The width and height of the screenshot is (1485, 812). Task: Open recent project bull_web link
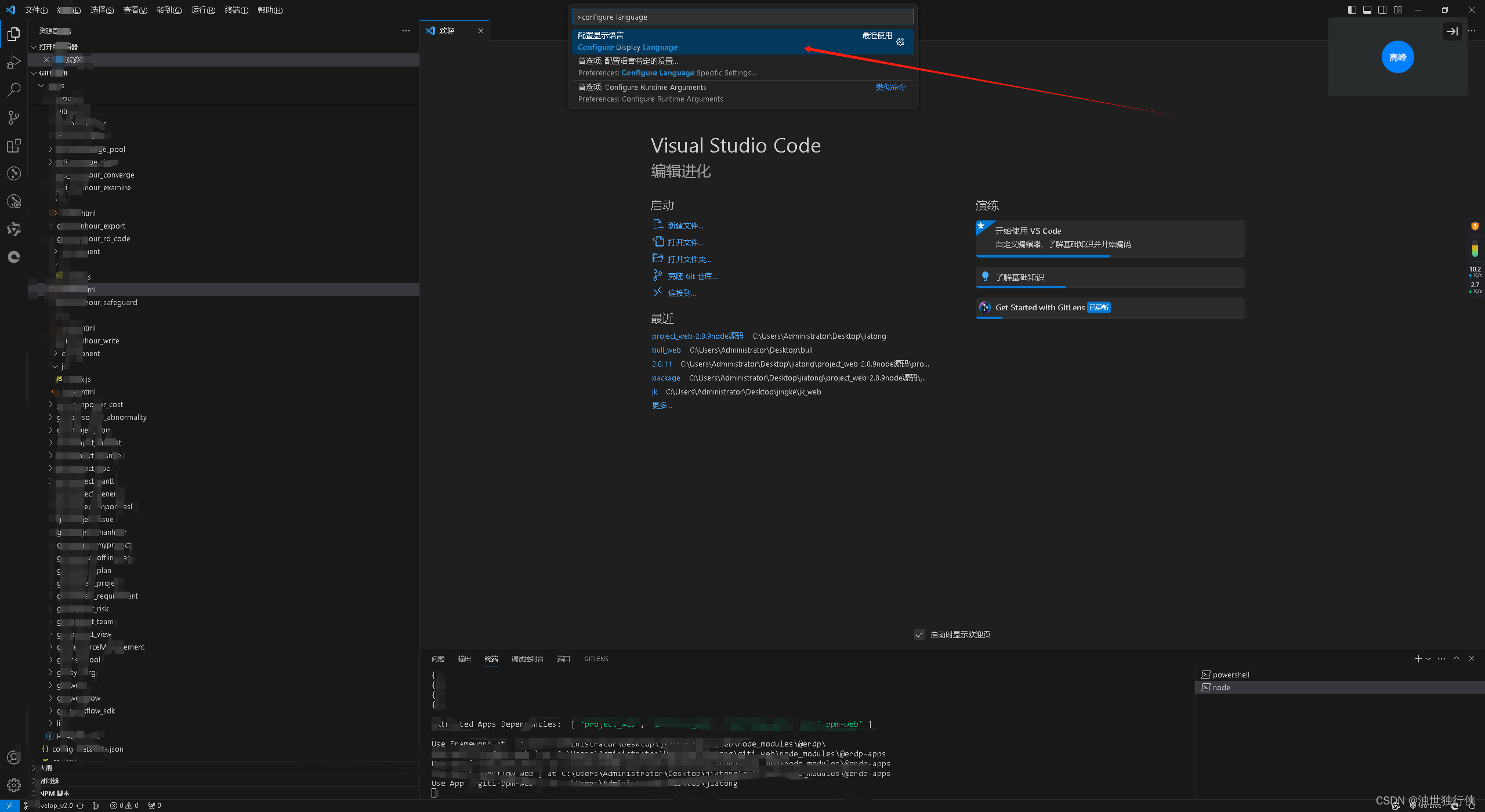tap(666, 350)
